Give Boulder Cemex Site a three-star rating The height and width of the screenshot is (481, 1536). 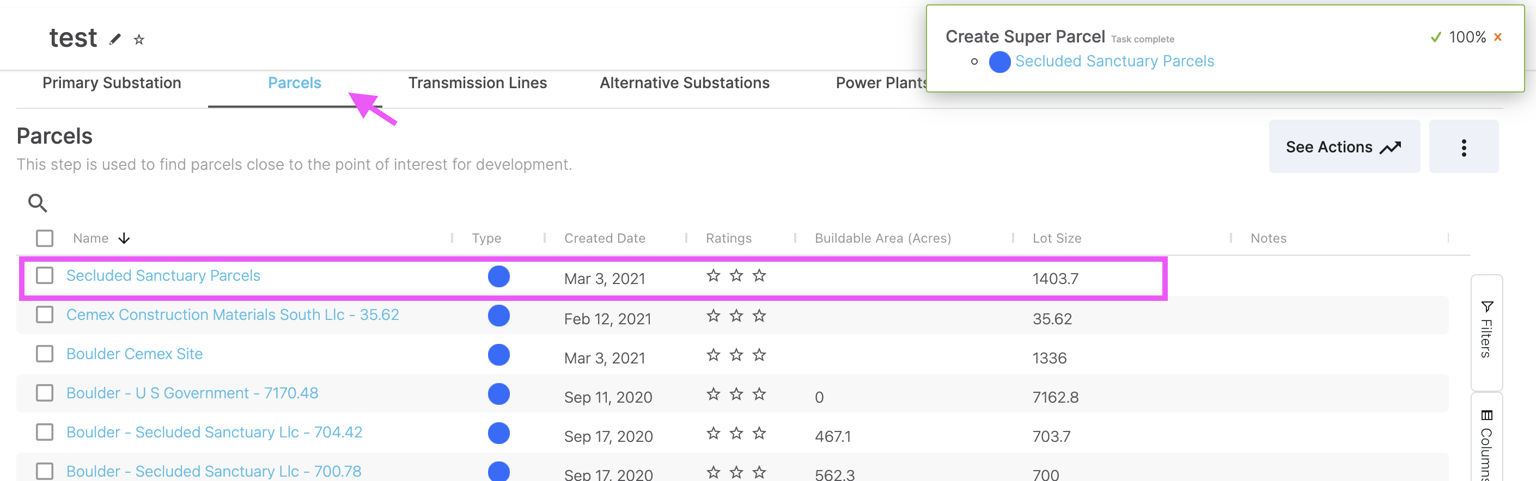(759, 355)
